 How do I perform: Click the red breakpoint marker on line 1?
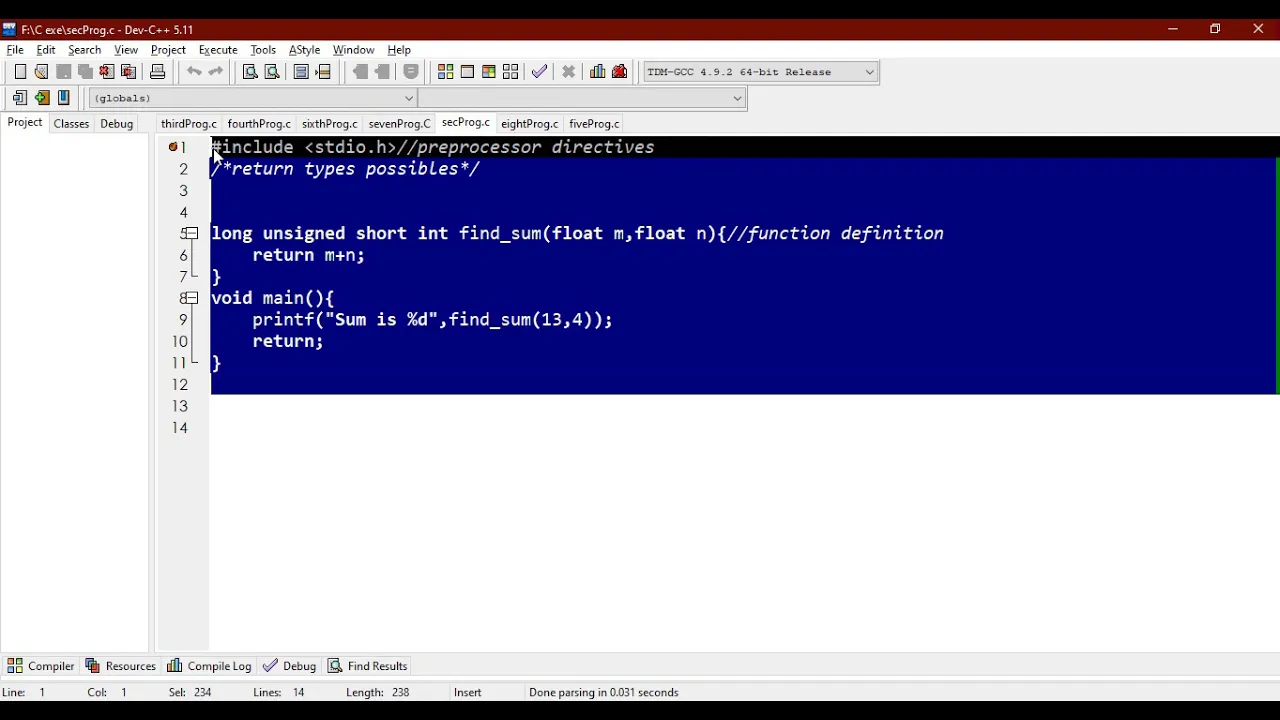173,147
